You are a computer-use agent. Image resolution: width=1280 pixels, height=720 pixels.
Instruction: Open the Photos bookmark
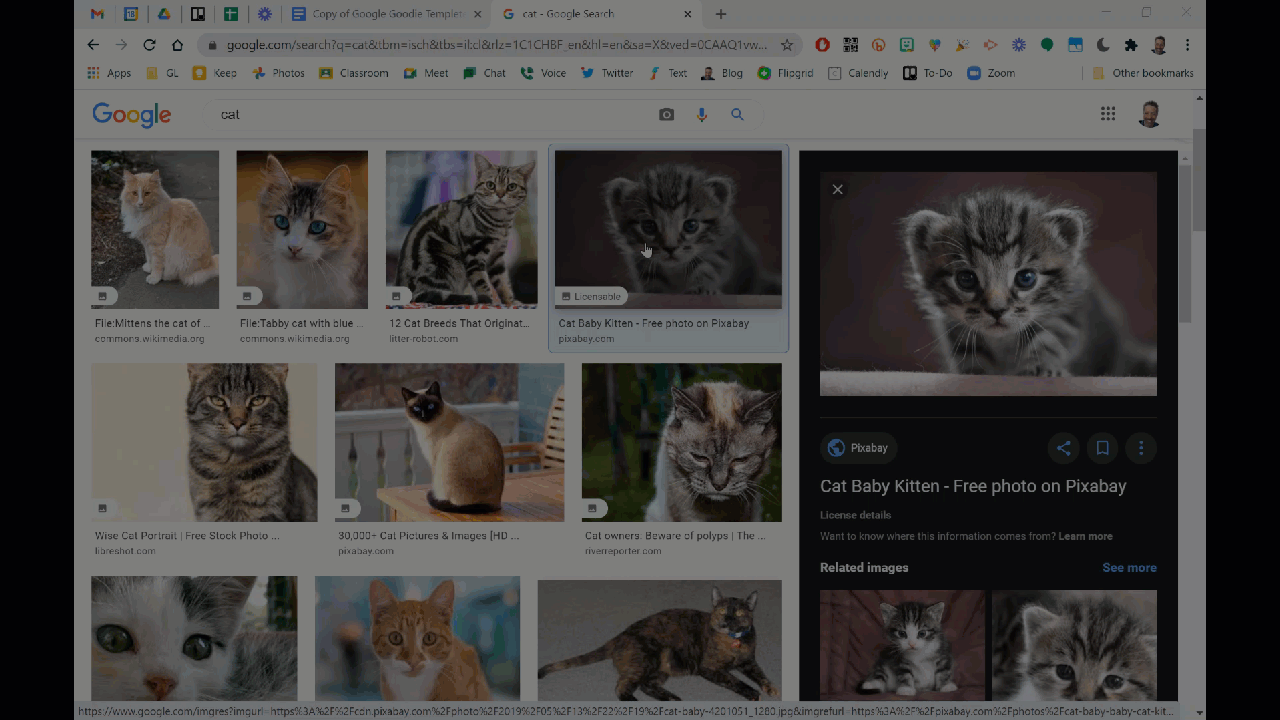pyautogui.click(x=279, y=73)
